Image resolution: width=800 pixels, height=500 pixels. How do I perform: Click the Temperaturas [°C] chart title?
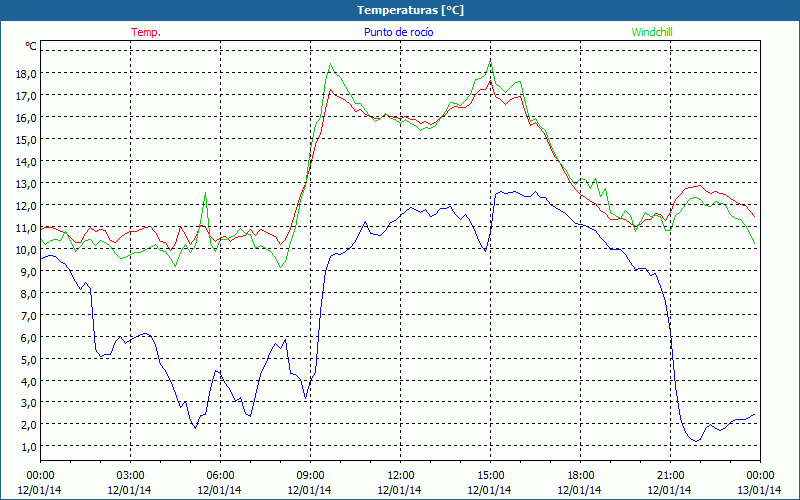(410, 10)
